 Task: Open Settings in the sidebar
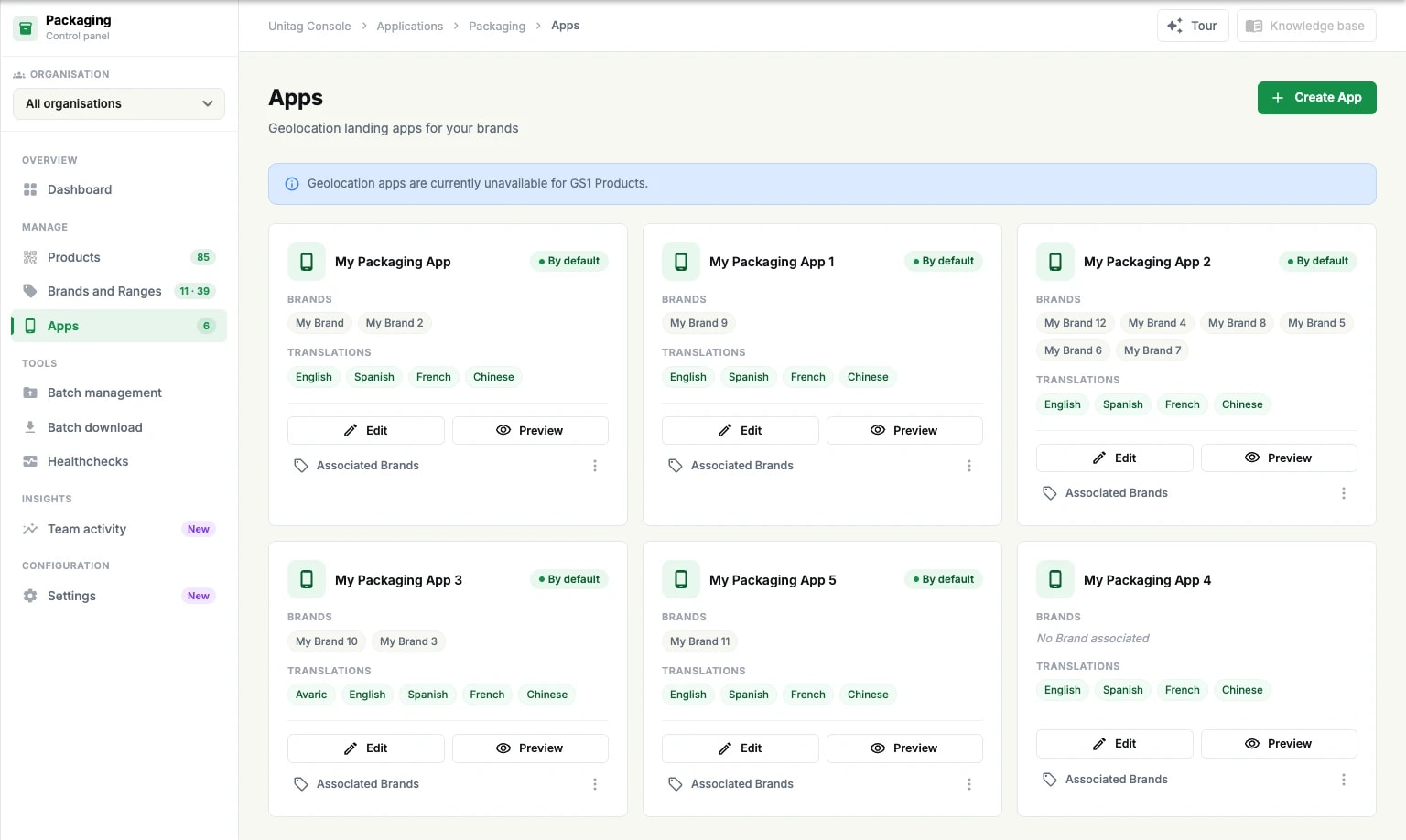(119, 596)
